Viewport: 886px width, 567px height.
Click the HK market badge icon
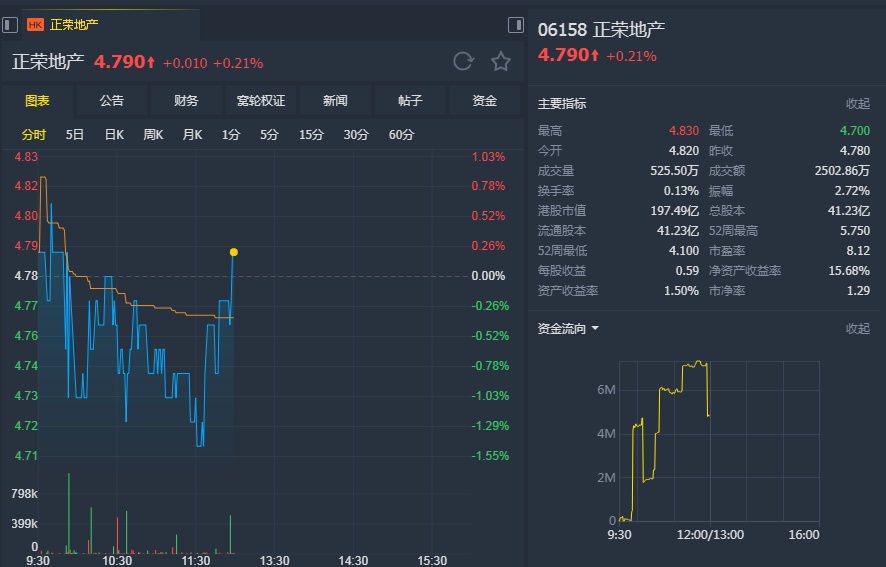pyautogui.click(x=36, y=24)
